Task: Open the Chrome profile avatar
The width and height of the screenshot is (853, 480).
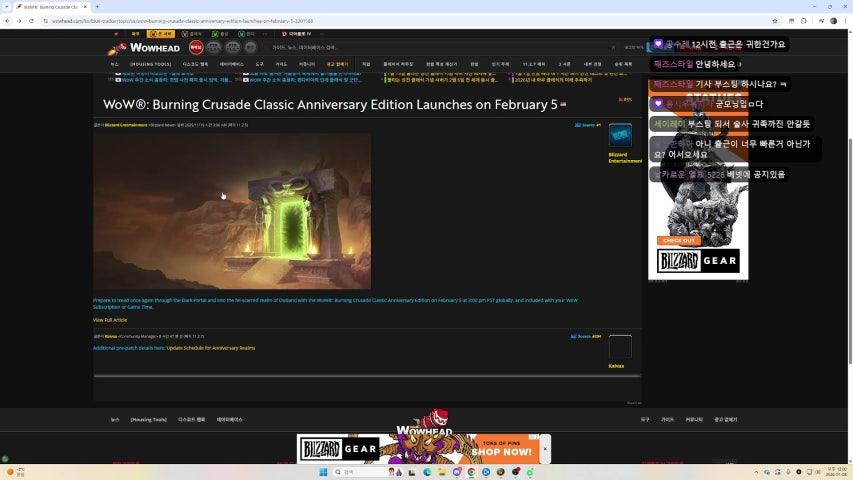Action: [833, 21]
